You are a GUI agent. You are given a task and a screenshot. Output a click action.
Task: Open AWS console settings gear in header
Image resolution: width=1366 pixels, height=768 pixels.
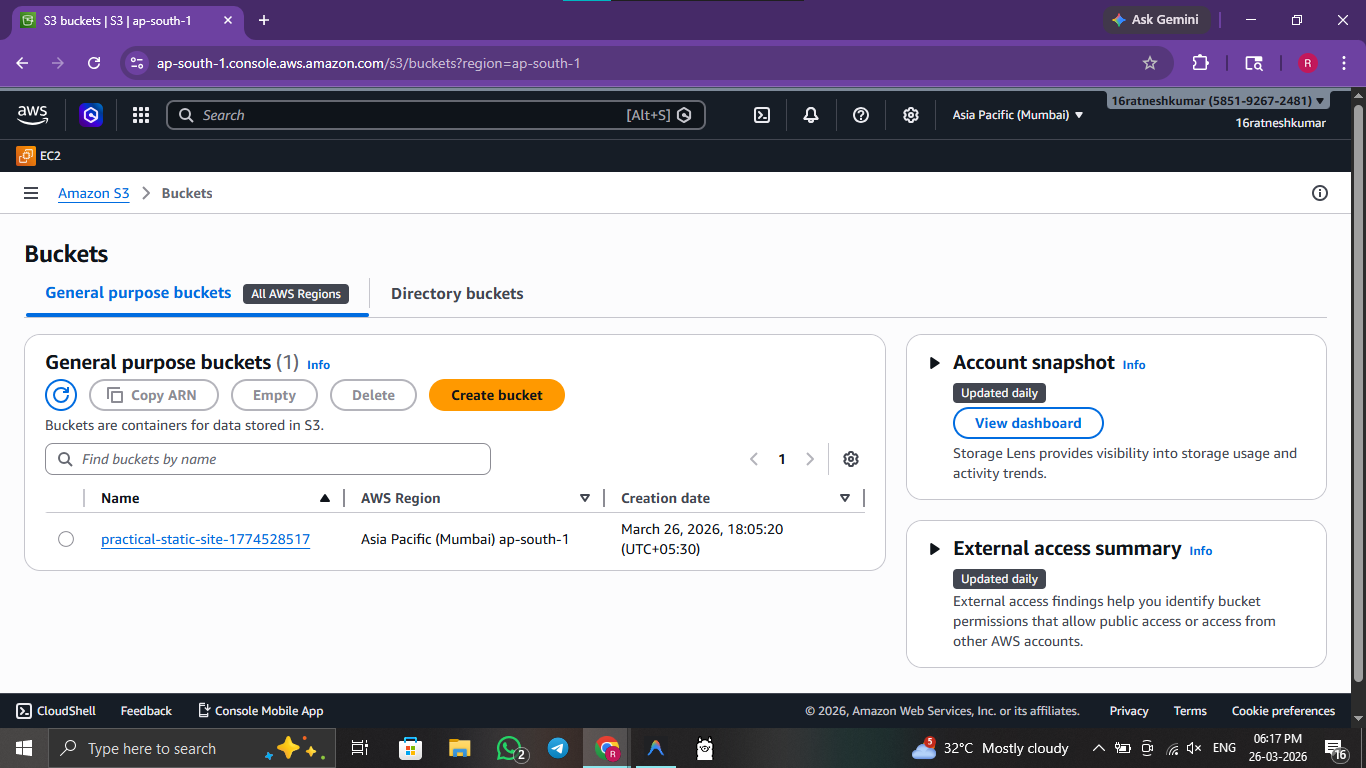(x=911, y=115)
